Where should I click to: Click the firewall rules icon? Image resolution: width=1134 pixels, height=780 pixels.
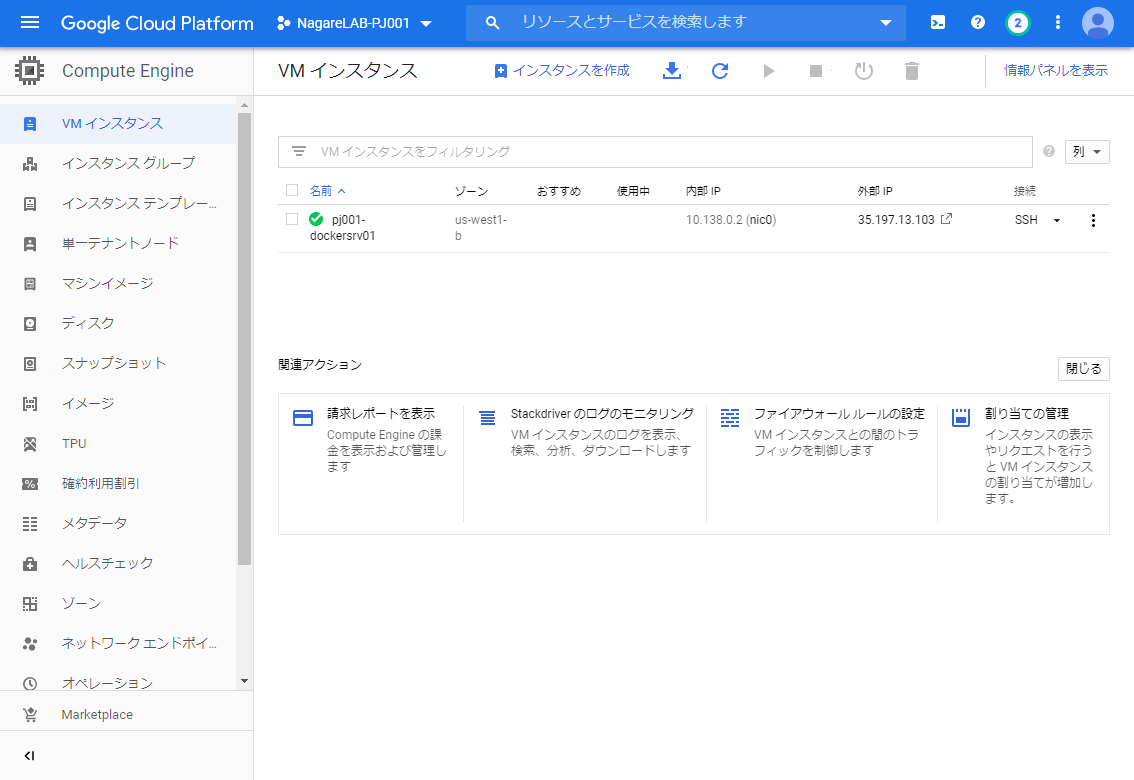pyautogui.click(x=730, y=418)
